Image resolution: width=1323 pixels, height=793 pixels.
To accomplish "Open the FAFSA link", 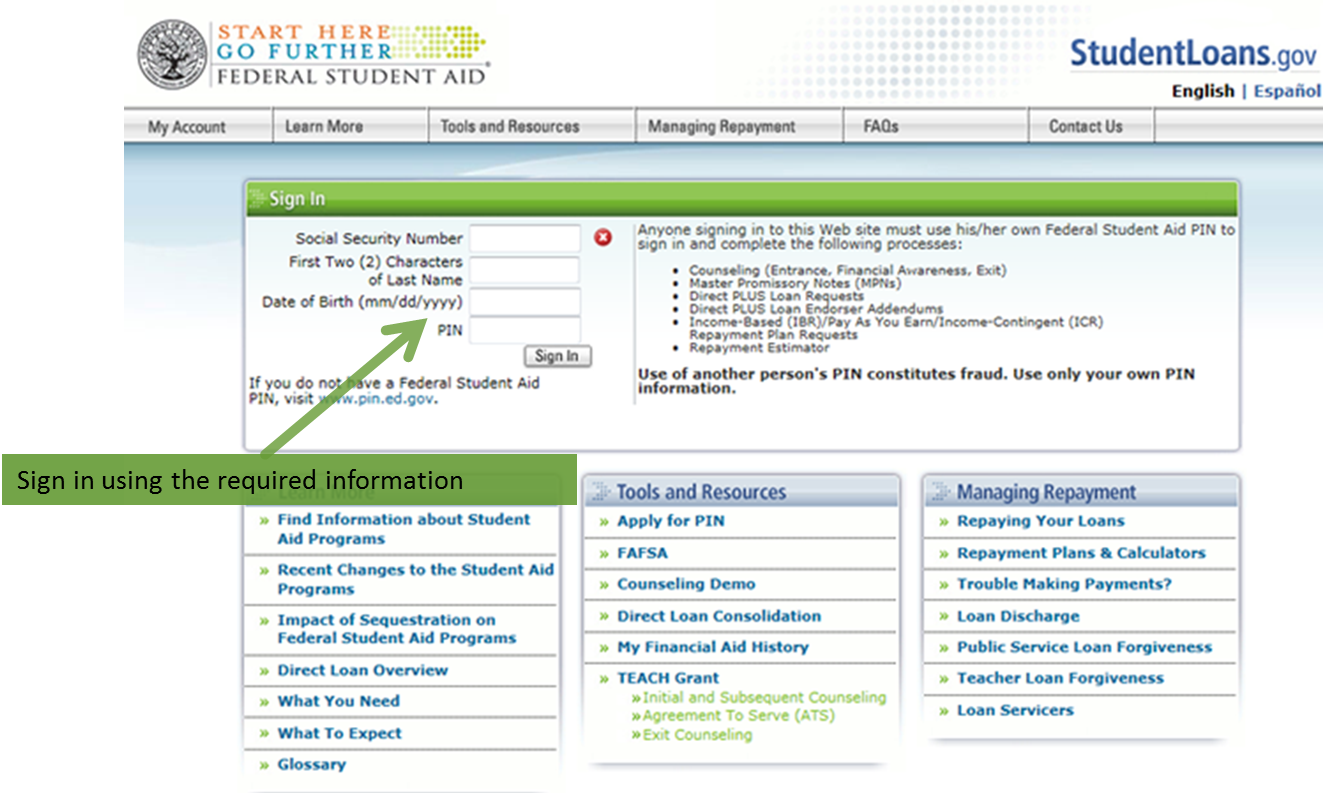I will (x=642, y=552).
